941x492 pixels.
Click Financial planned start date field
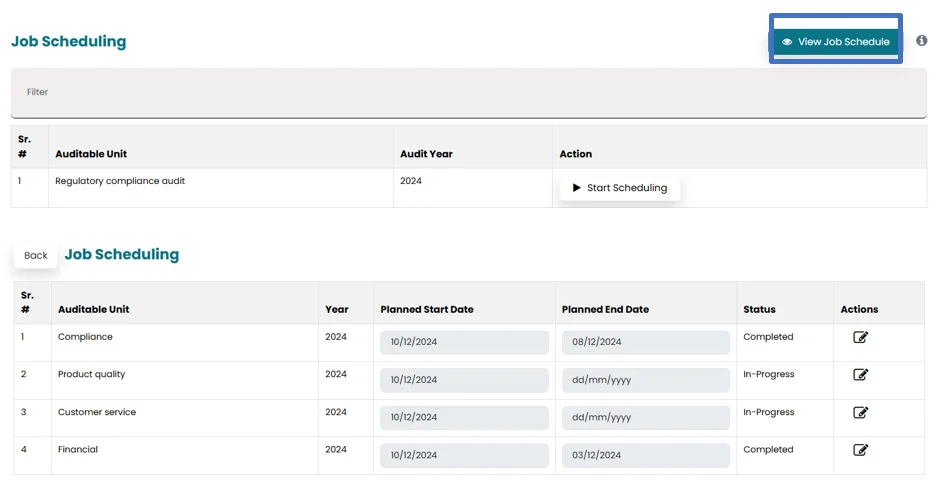[x=464, y=455]
